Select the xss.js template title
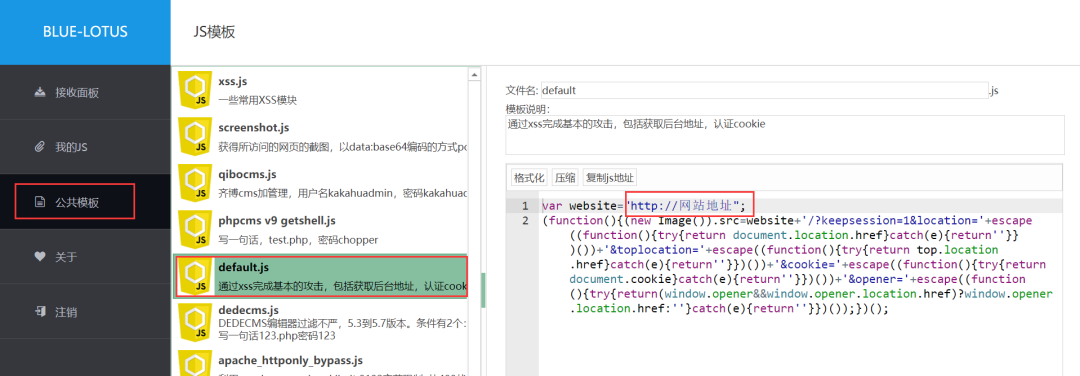Image resolution: width=1080 pixels, height=376 pixels. 233,82
